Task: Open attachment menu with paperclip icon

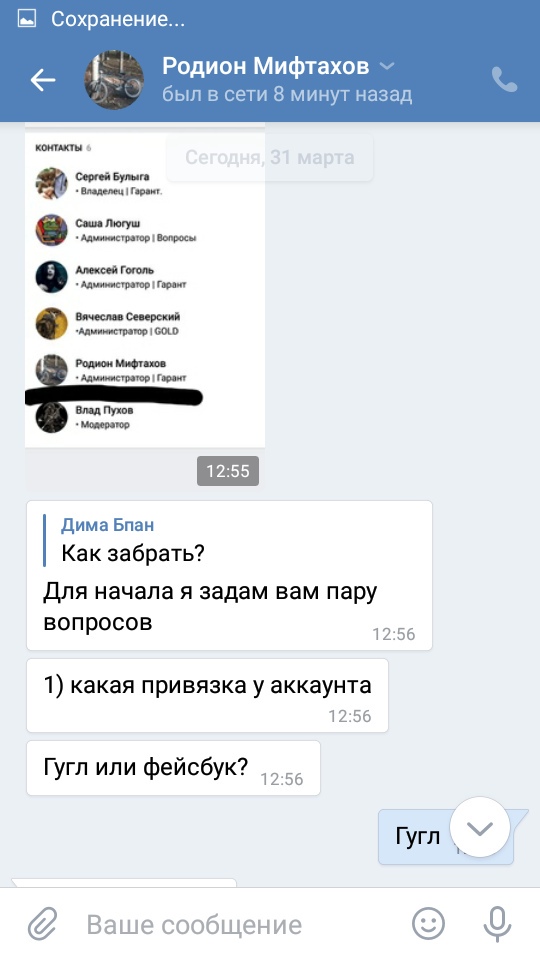Action: (x=43, y=924)
